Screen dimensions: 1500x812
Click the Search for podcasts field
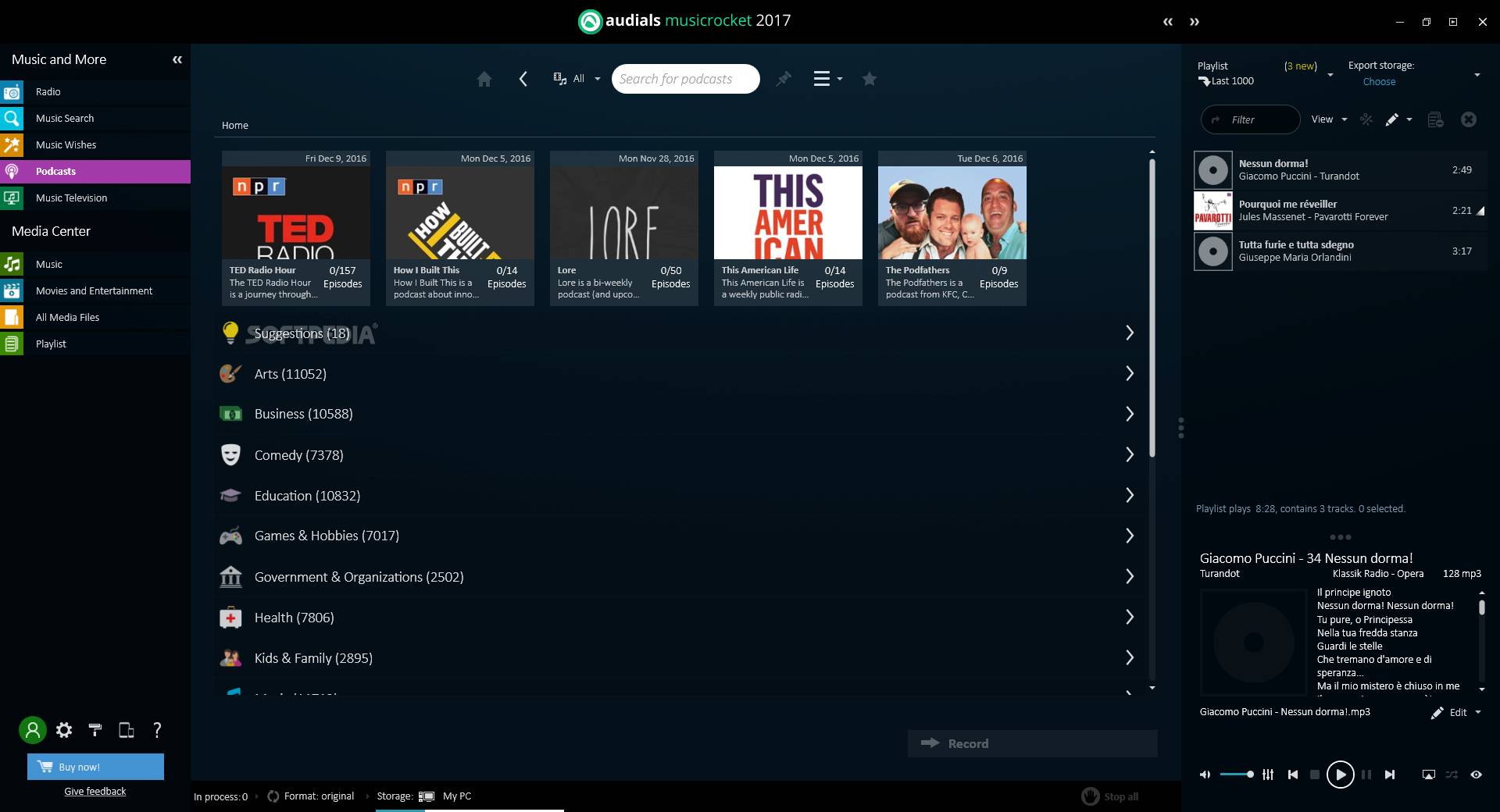pyautogui.click(x=685, y=79)
